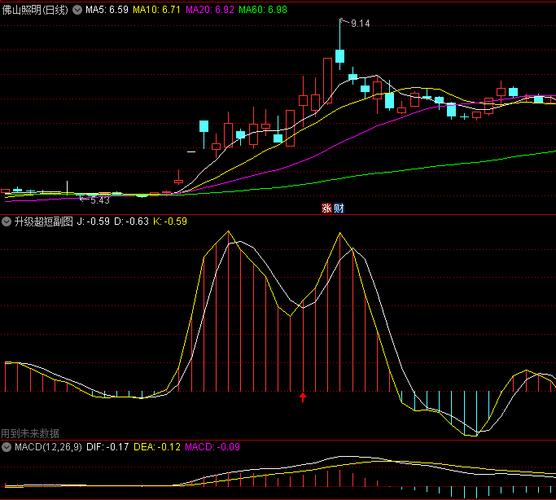Select the 5.43 low price label
556x500 pixels.
pos(100,200)
